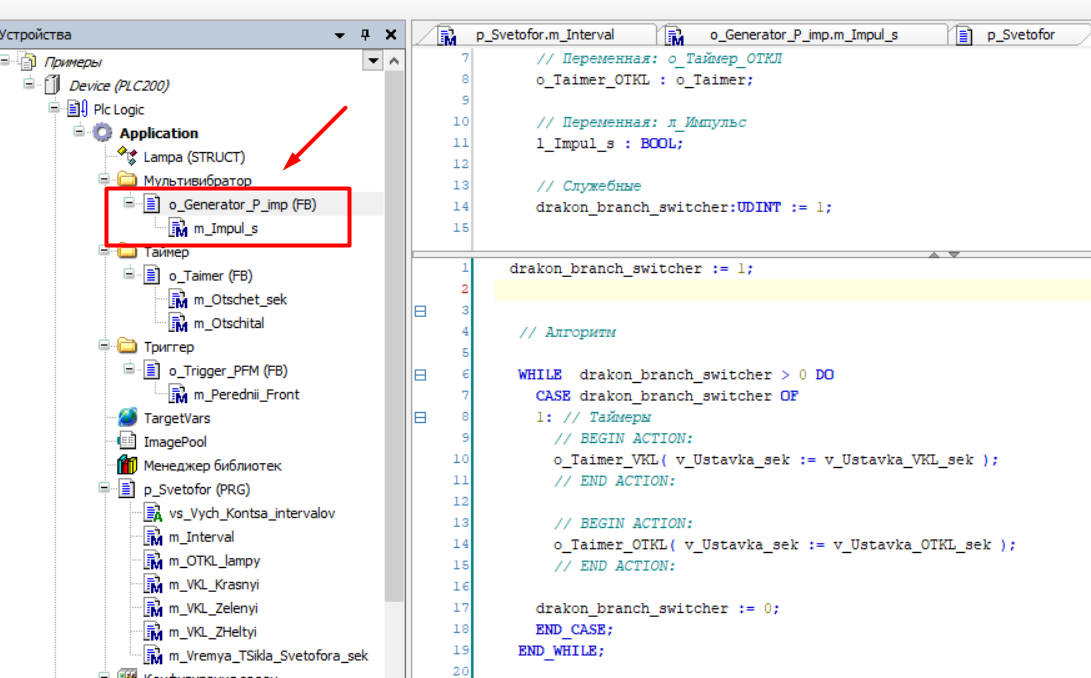Select the TargetVars tree item

click(x=177, y=418)
